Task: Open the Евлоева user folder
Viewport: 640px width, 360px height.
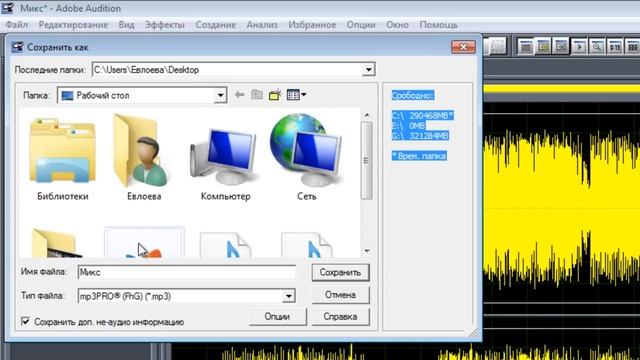Action: (141, 150)
